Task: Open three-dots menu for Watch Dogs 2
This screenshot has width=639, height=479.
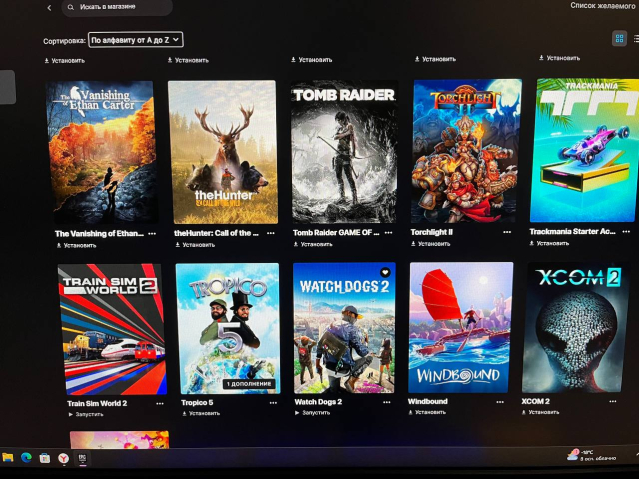Action: [387, 402]
